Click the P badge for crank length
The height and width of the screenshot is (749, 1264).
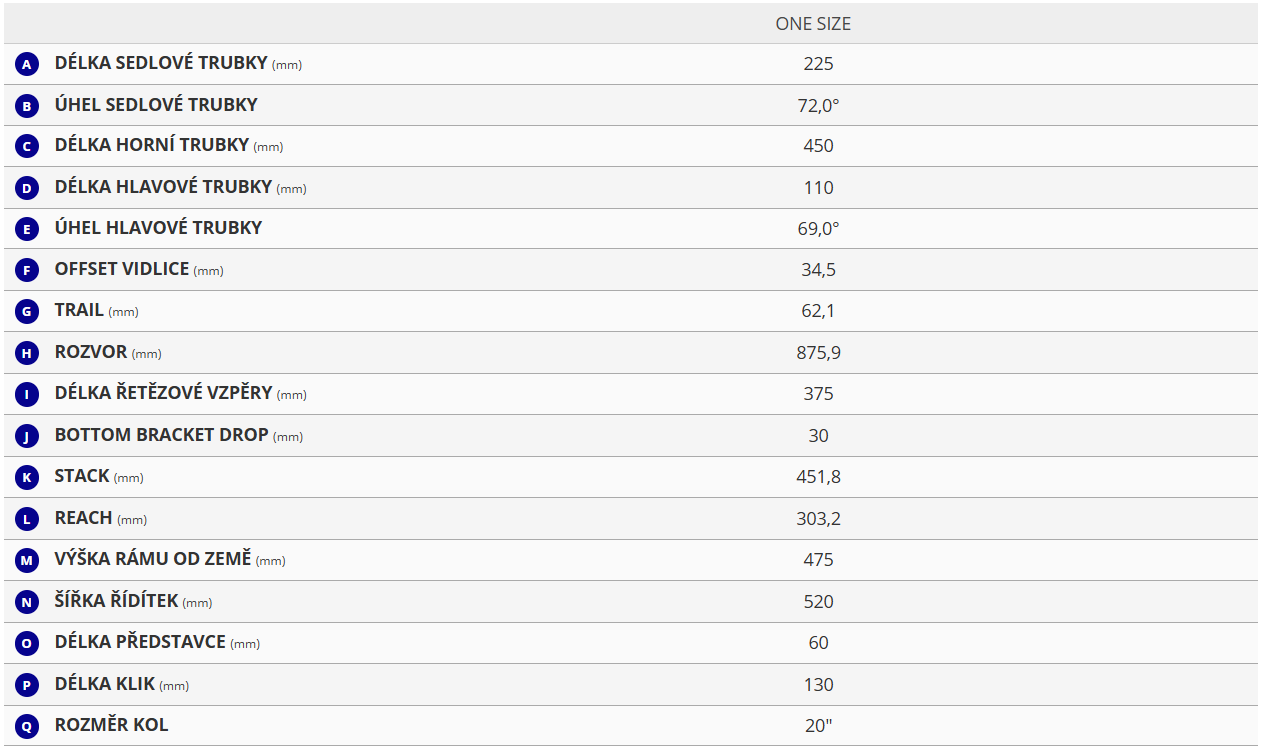[27, 685]
